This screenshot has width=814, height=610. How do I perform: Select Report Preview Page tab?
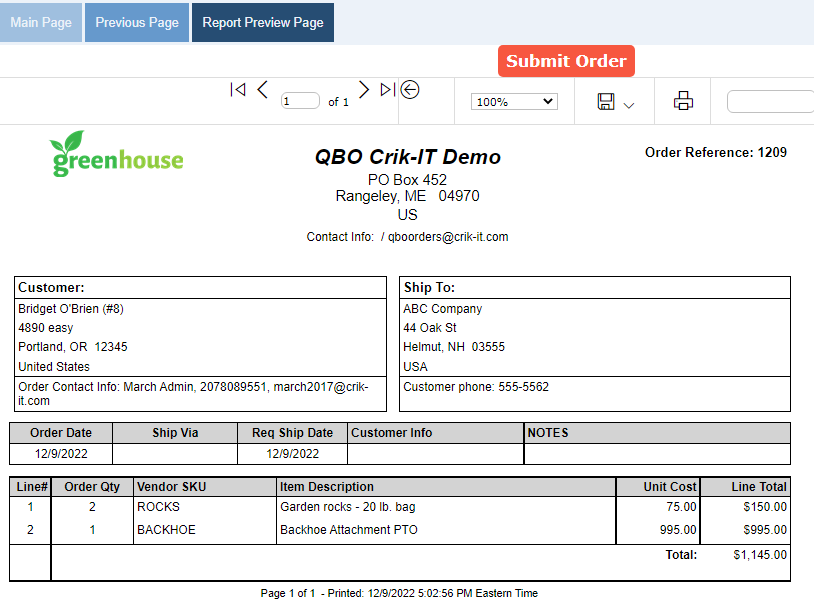pyautogui.click(x=263, y=22)
